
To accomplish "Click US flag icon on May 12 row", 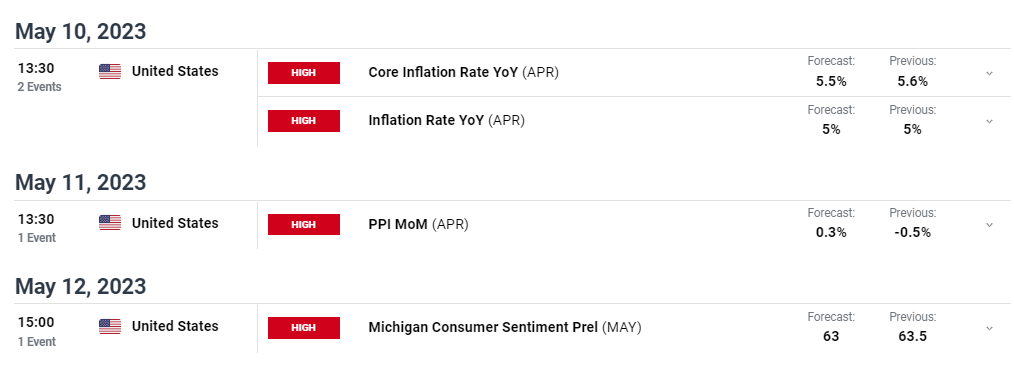I will pos(110,327).
